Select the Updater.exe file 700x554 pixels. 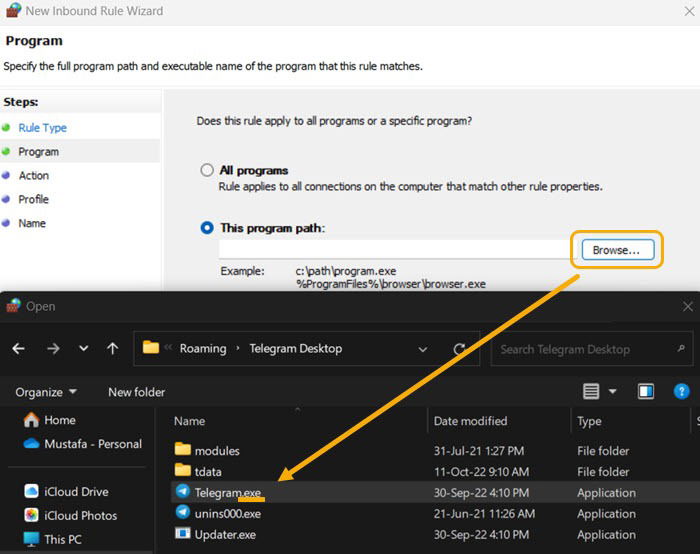click(215, 534)
